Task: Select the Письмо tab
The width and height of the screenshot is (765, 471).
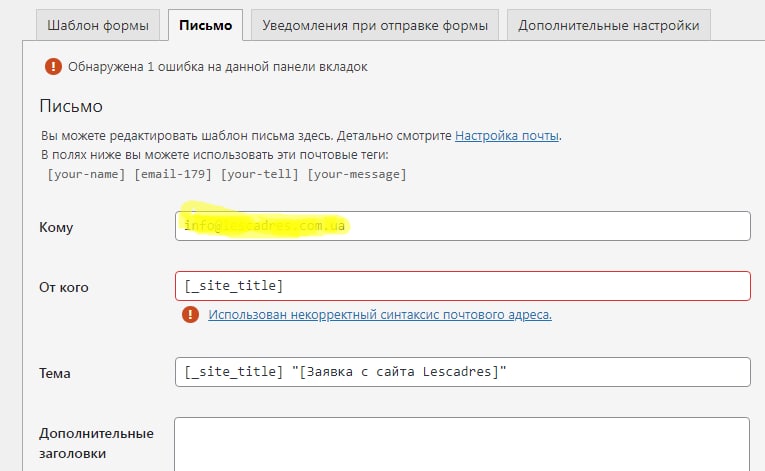Action: [205, 25]
